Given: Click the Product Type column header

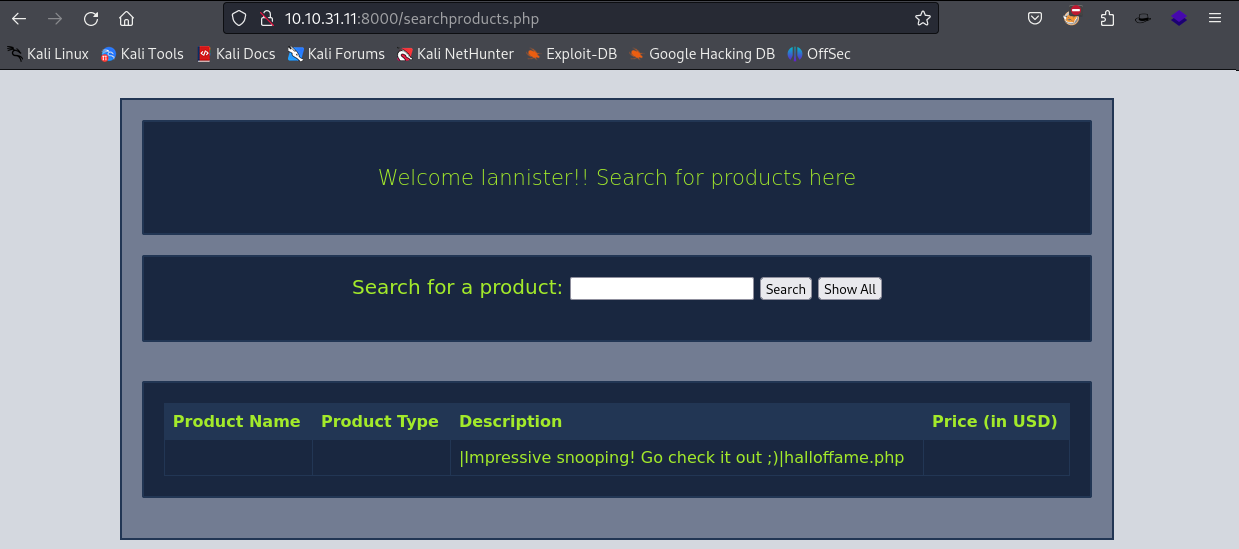Looking at the screenshot, I should pos(380,421).
